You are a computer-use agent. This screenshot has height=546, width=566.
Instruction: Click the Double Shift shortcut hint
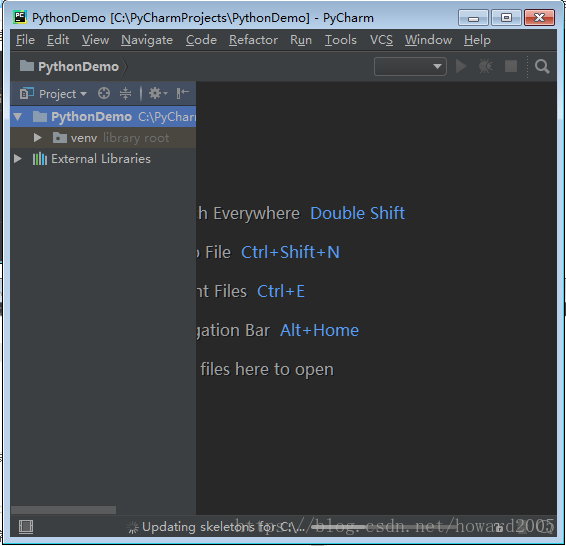coord(357,213)
